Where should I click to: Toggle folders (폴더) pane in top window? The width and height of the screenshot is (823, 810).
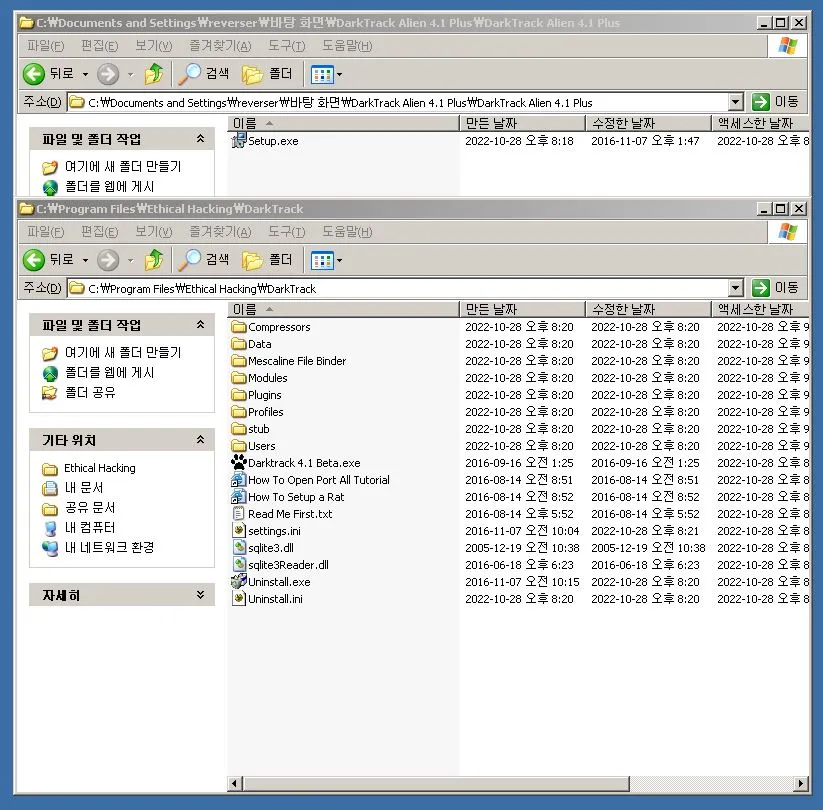tap(267, 74)
